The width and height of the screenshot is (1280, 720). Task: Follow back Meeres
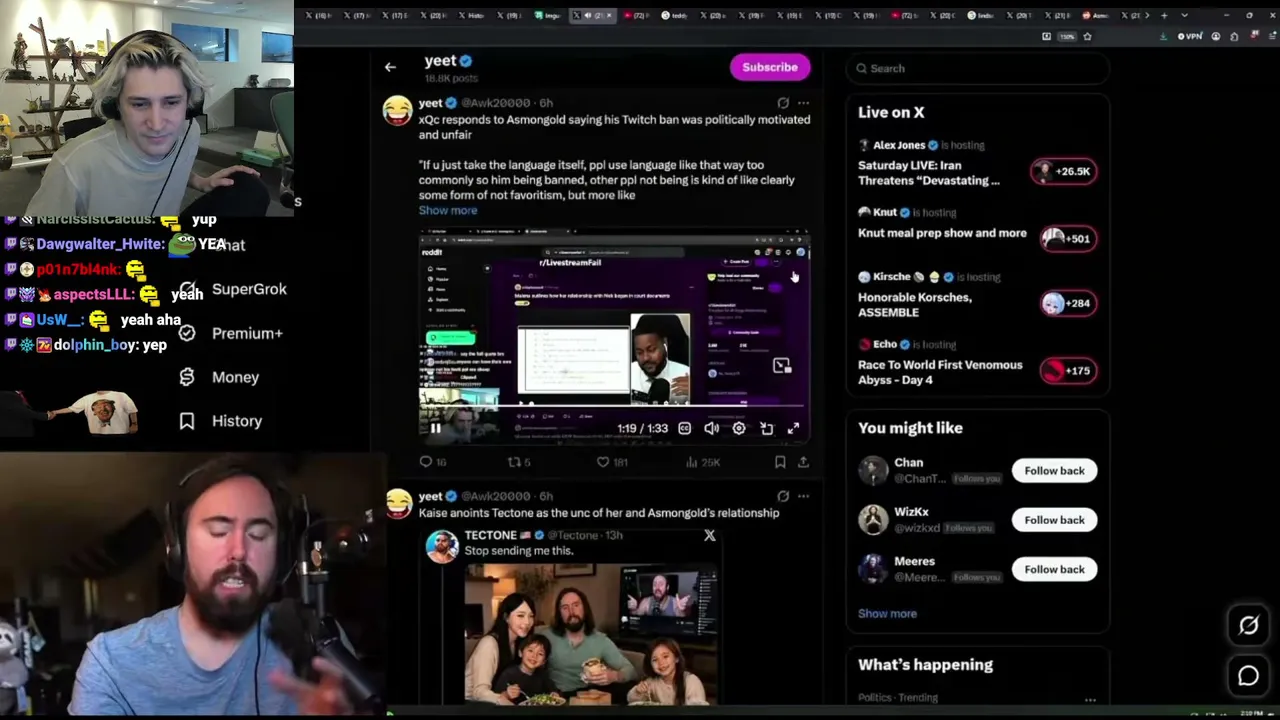click(1054, 569)
